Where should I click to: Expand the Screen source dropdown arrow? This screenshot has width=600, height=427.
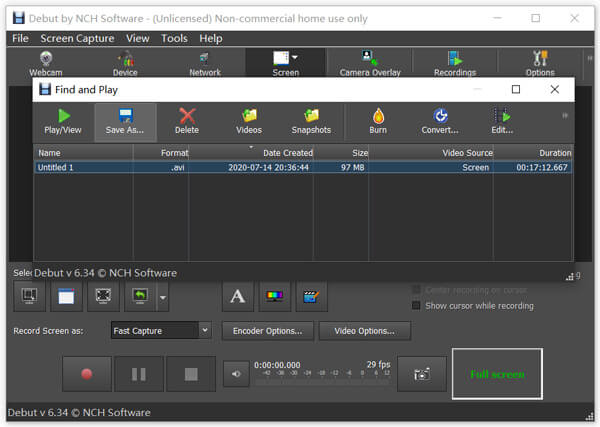coord(295,57)
